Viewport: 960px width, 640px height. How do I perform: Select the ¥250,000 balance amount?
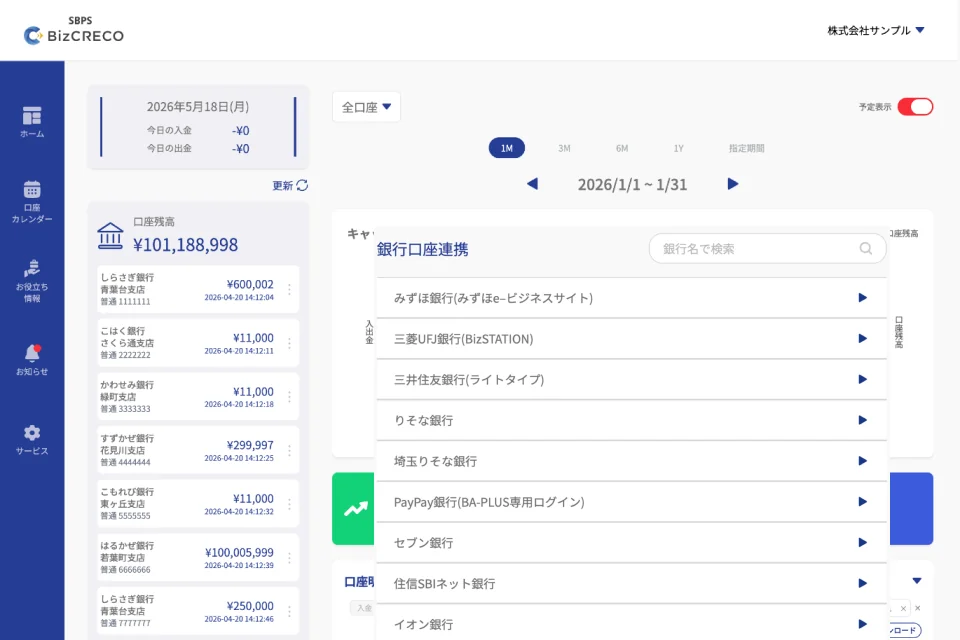coord(250,606)
